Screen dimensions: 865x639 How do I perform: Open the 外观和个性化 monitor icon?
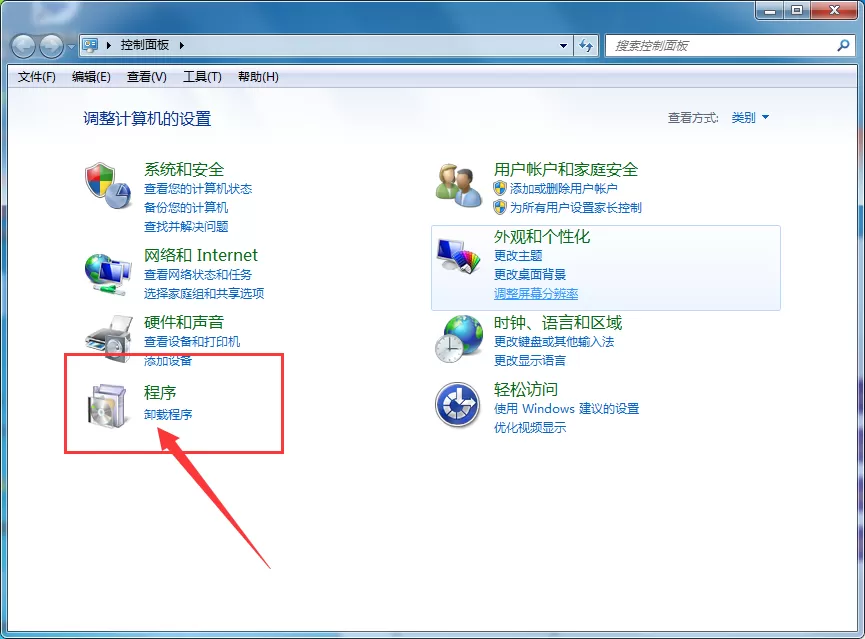tap(458, 255)
